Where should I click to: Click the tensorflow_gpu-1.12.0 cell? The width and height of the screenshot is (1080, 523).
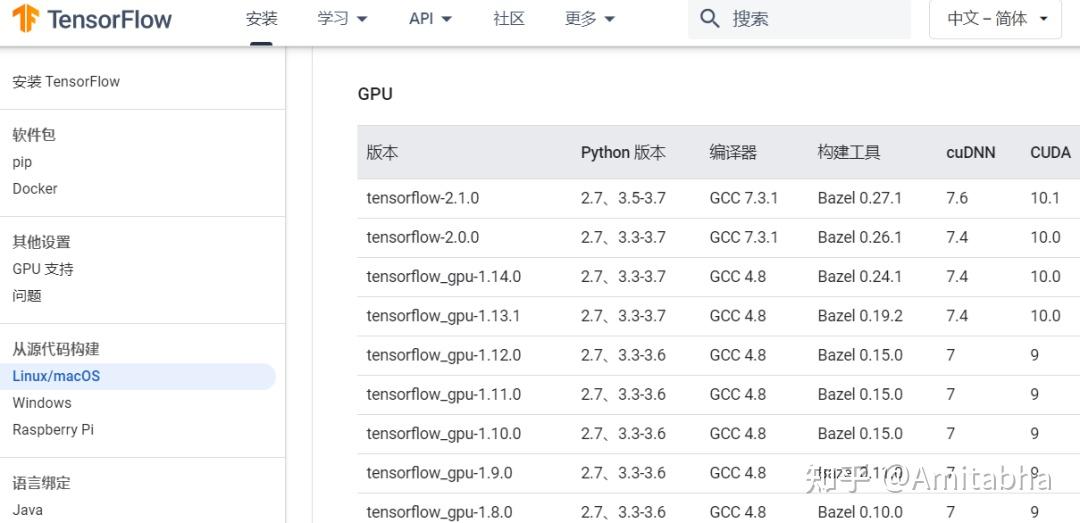[444, 356]
